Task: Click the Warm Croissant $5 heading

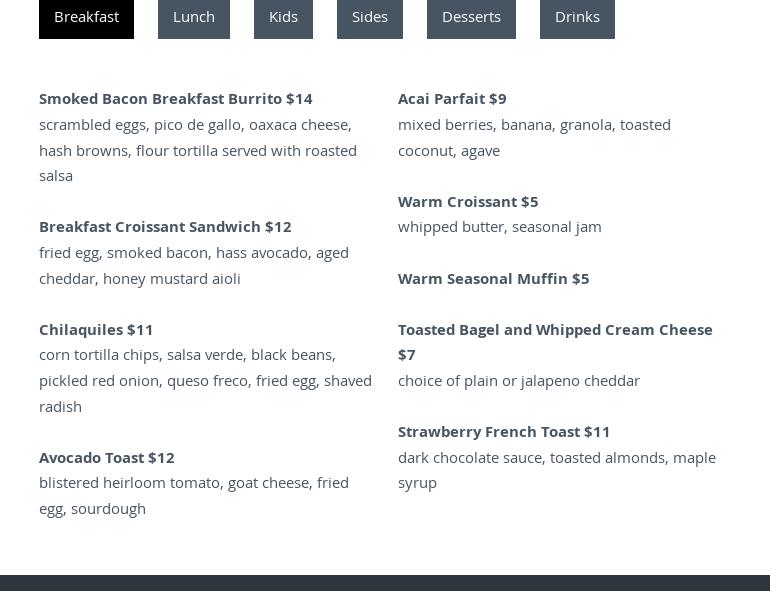Action: click(468, 201)
